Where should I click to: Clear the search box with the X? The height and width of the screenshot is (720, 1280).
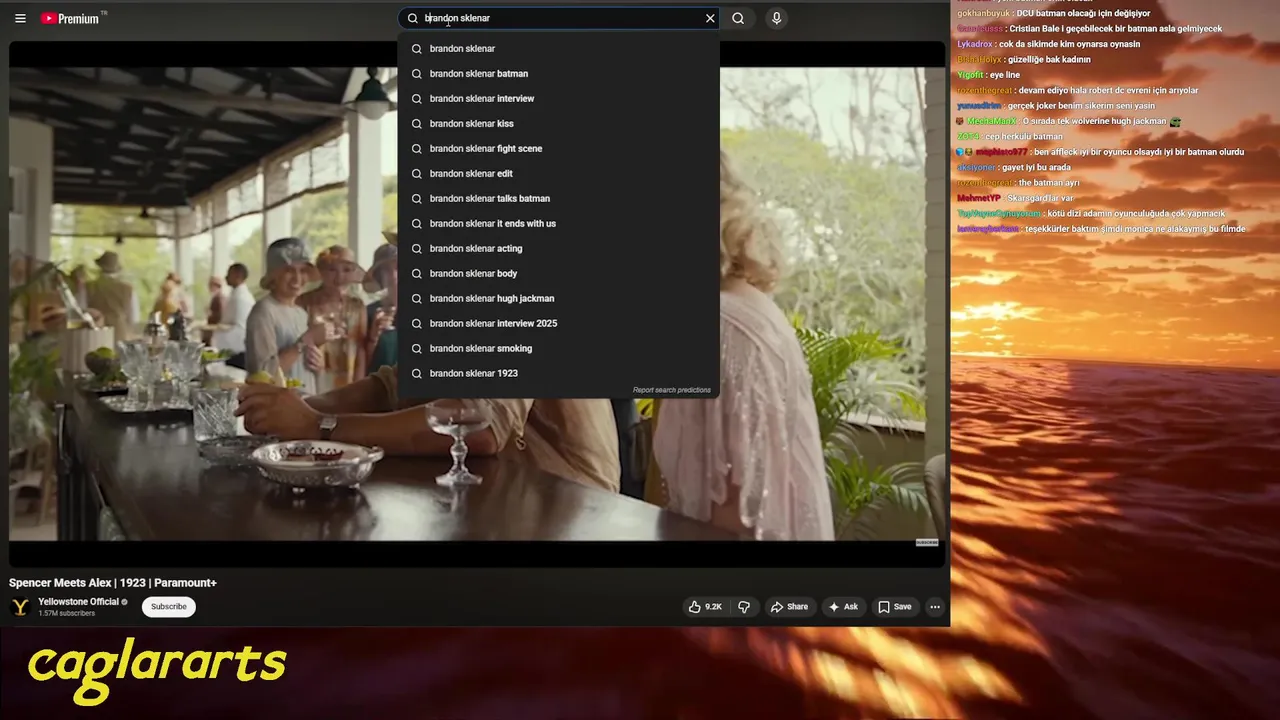pyautogui.click(x=710, y=18)
